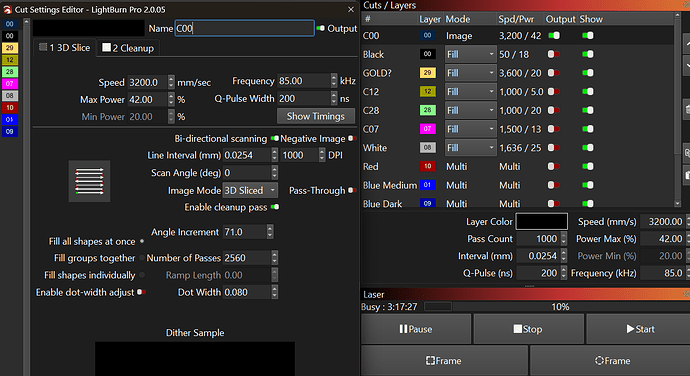Switch to 1 3D Slice tab
The image size is (690, 376).
[65, 48]
